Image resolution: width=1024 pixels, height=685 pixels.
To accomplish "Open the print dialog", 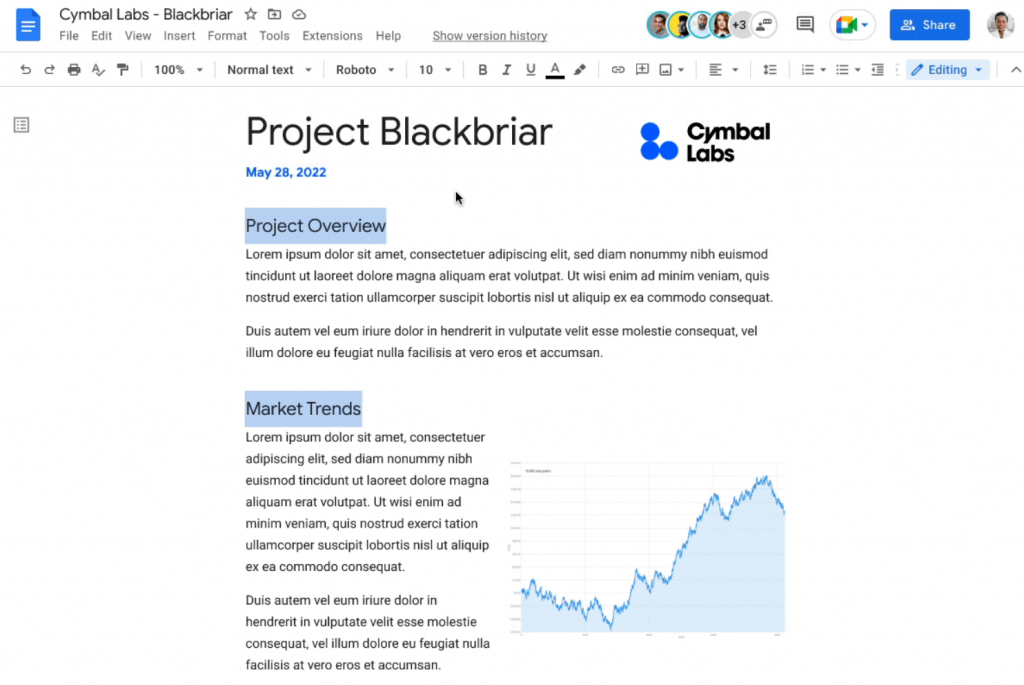I will coord(73,69).
